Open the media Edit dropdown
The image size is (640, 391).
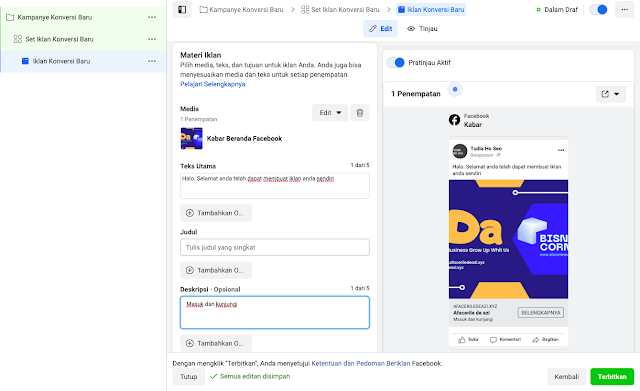pos(330,113)
